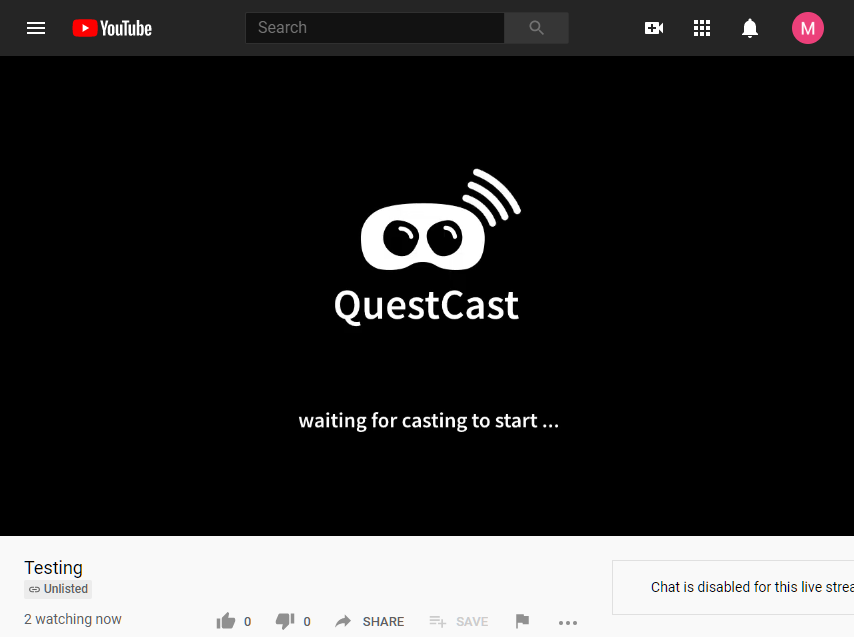This screenshot has height=637, width=854.
Task: Open the M account avatar menu
Action: click(x=808, y=28)
